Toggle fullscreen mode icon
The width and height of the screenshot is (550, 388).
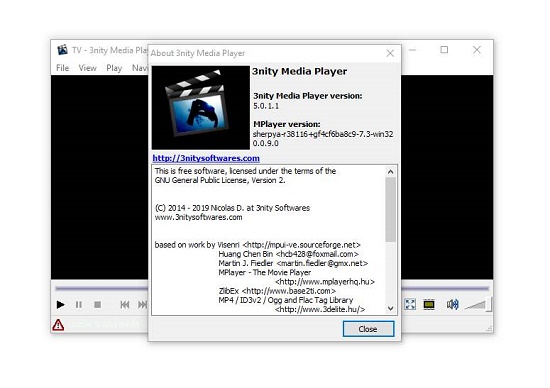click(x=410, y=304)
